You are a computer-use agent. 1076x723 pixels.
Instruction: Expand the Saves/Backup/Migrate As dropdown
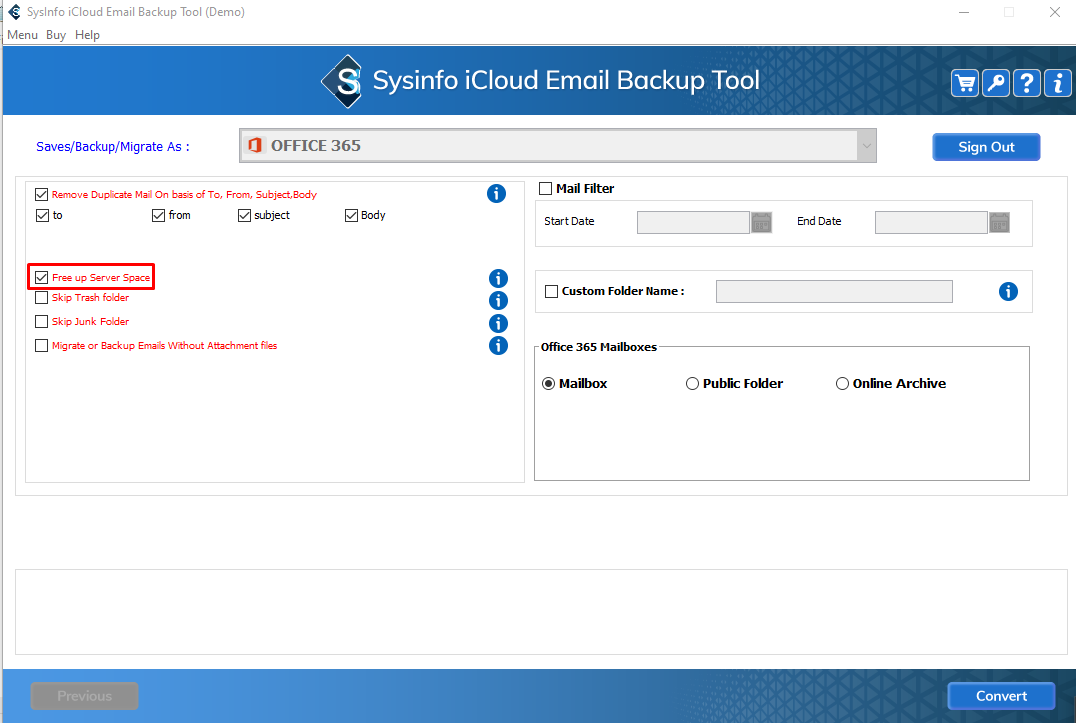pos(865,146)
